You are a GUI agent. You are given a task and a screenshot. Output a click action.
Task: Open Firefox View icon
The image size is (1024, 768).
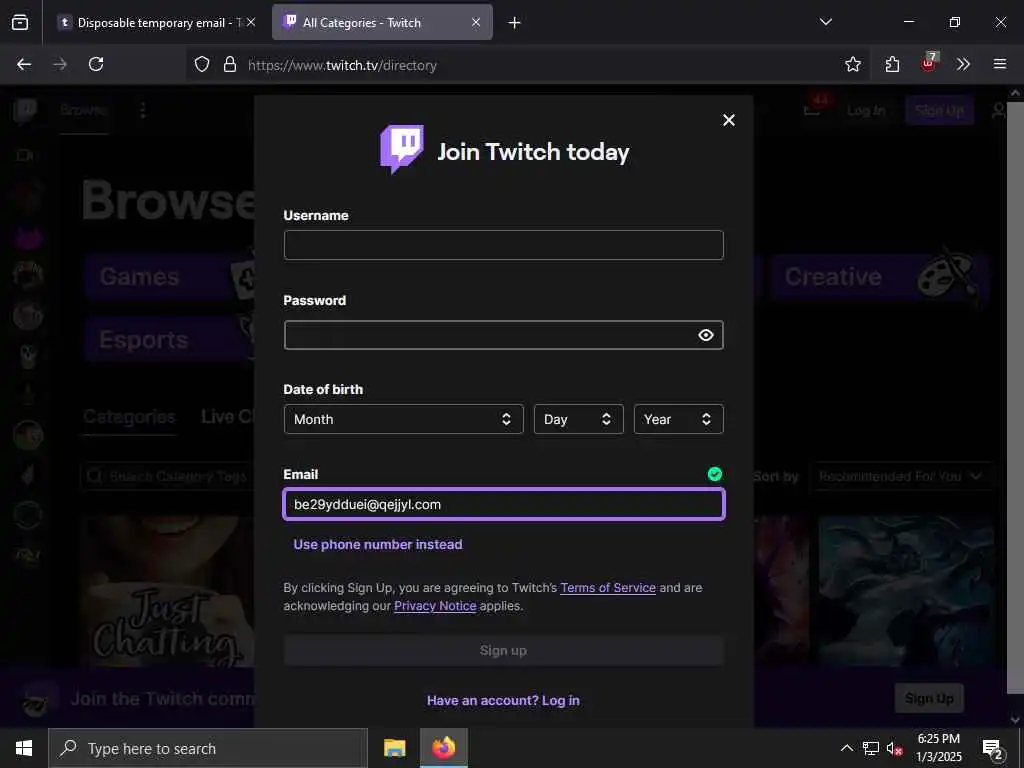click(20, 23)
